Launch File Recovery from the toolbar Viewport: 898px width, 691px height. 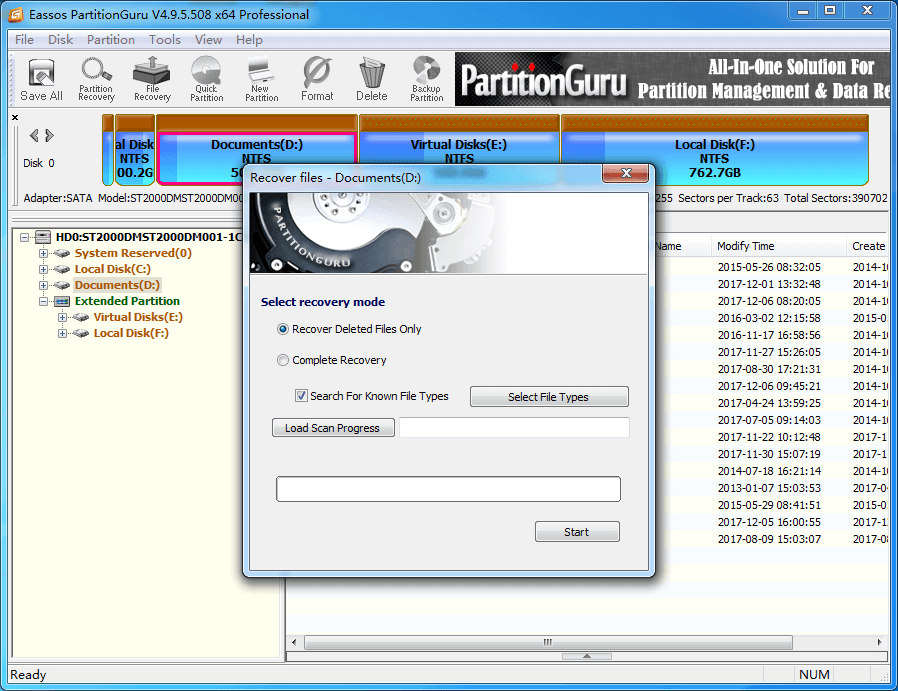point(152,79)
